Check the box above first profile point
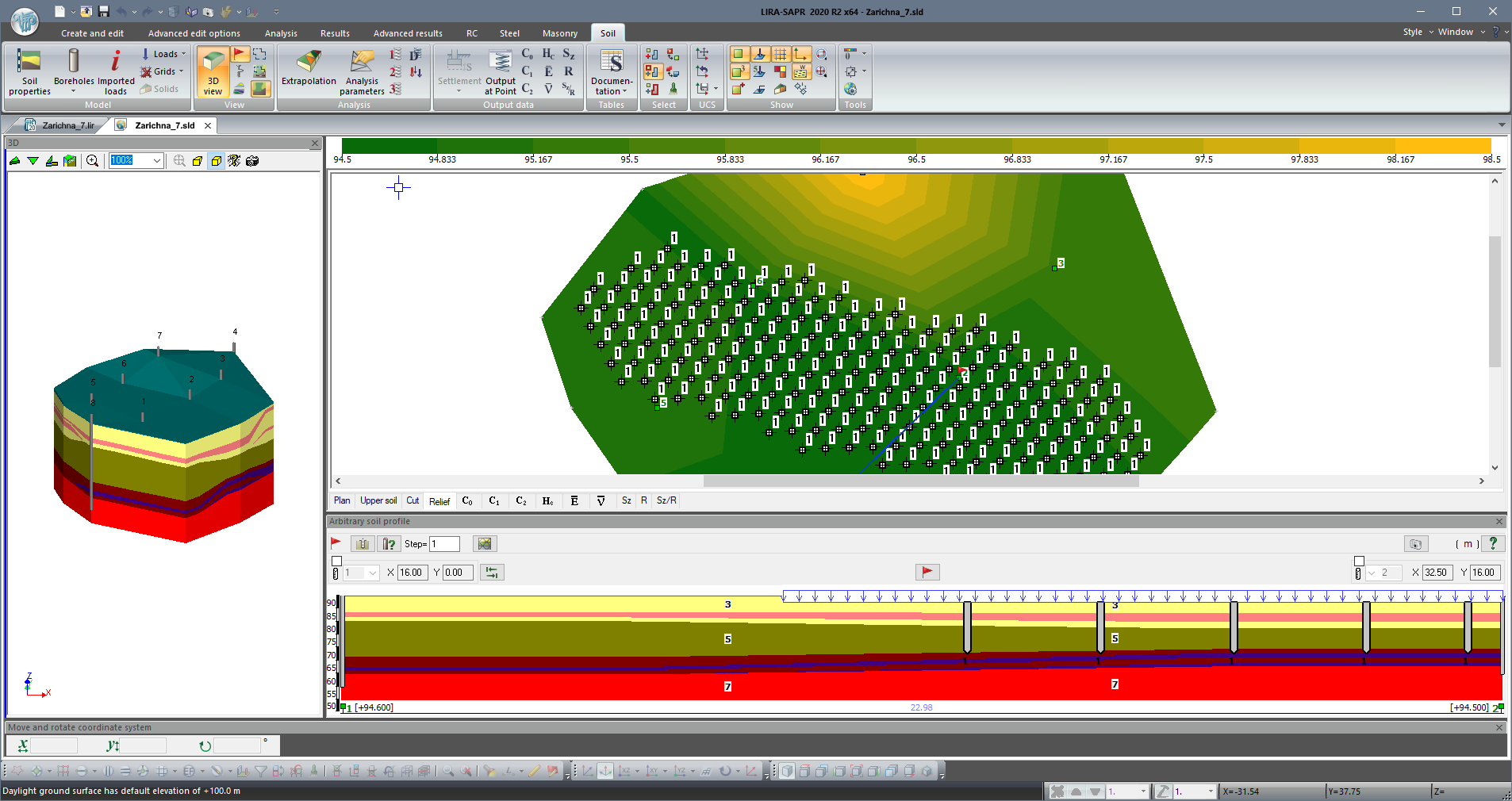1512x801 pixels. point(336,561)
